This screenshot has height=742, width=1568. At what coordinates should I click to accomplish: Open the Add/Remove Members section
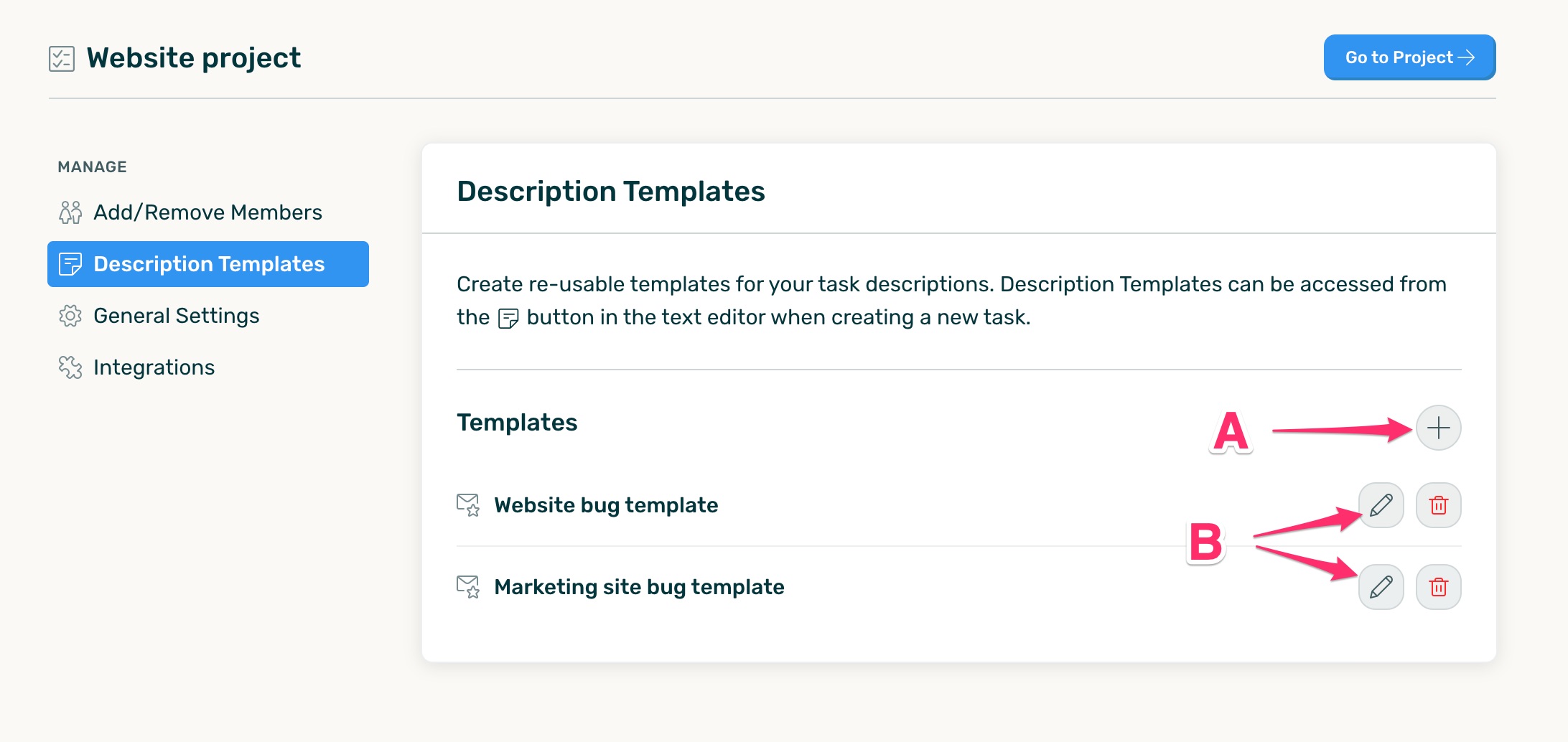(x=207, y=212)
